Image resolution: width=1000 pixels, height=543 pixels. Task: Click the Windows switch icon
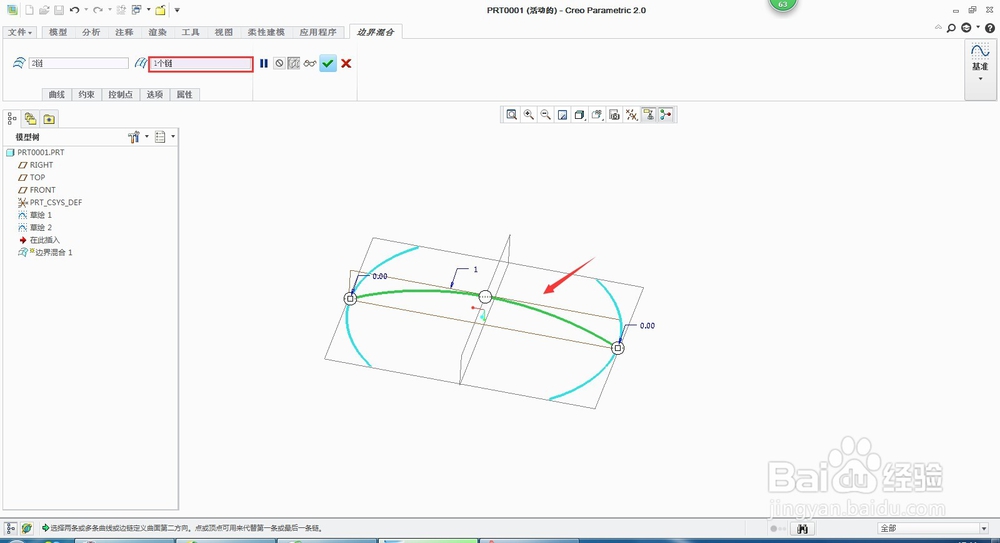pyautogui.click(x=136, y=10)
